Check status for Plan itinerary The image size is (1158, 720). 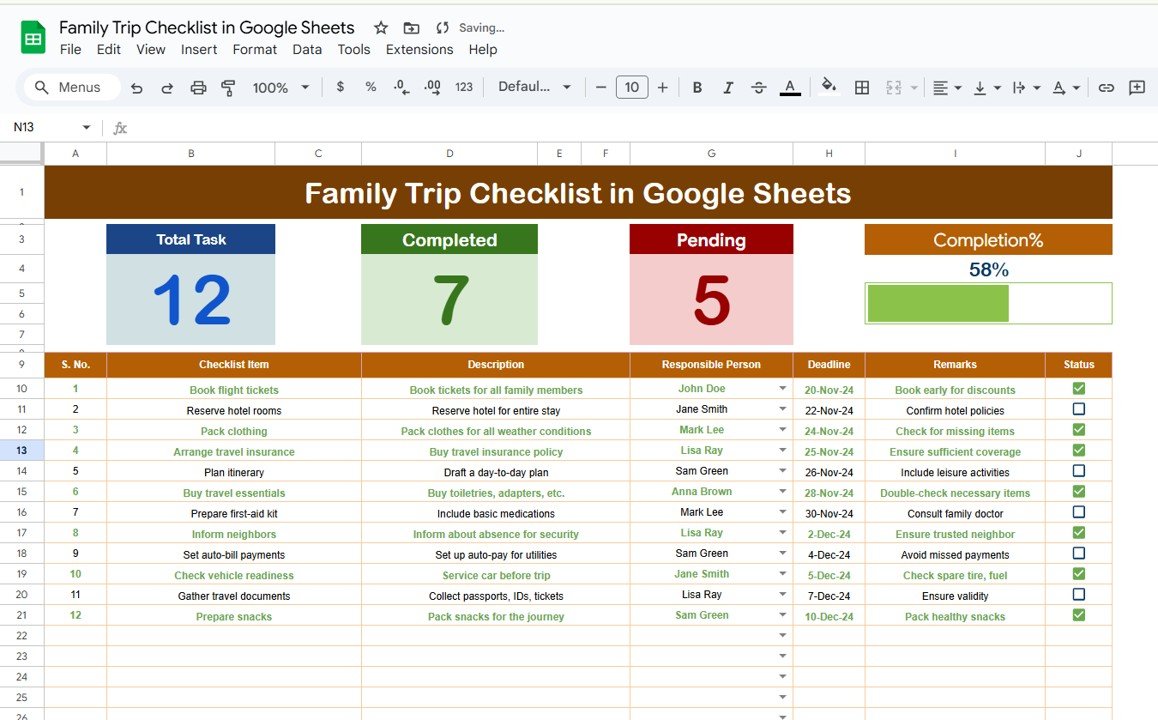click(1079, 470)
